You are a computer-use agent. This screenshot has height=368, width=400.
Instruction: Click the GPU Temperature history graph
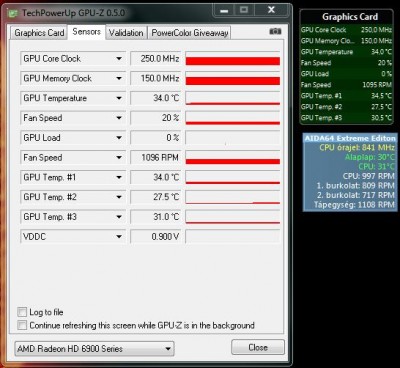[233, 98]
